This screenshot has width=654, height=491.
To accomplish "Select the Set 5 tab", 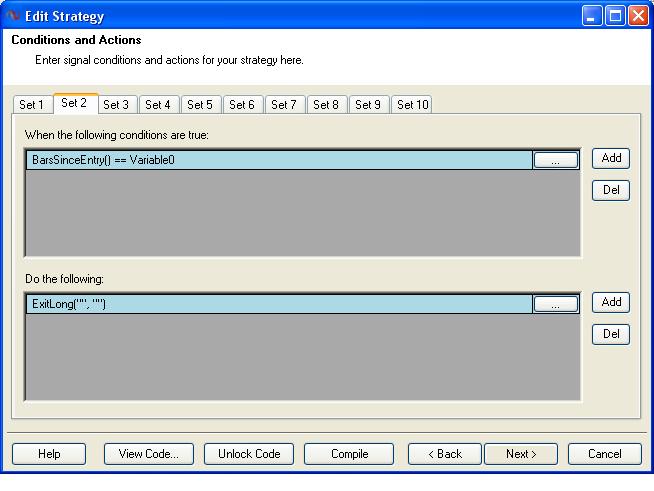I will pyautogui.click(x=201, y=105).
